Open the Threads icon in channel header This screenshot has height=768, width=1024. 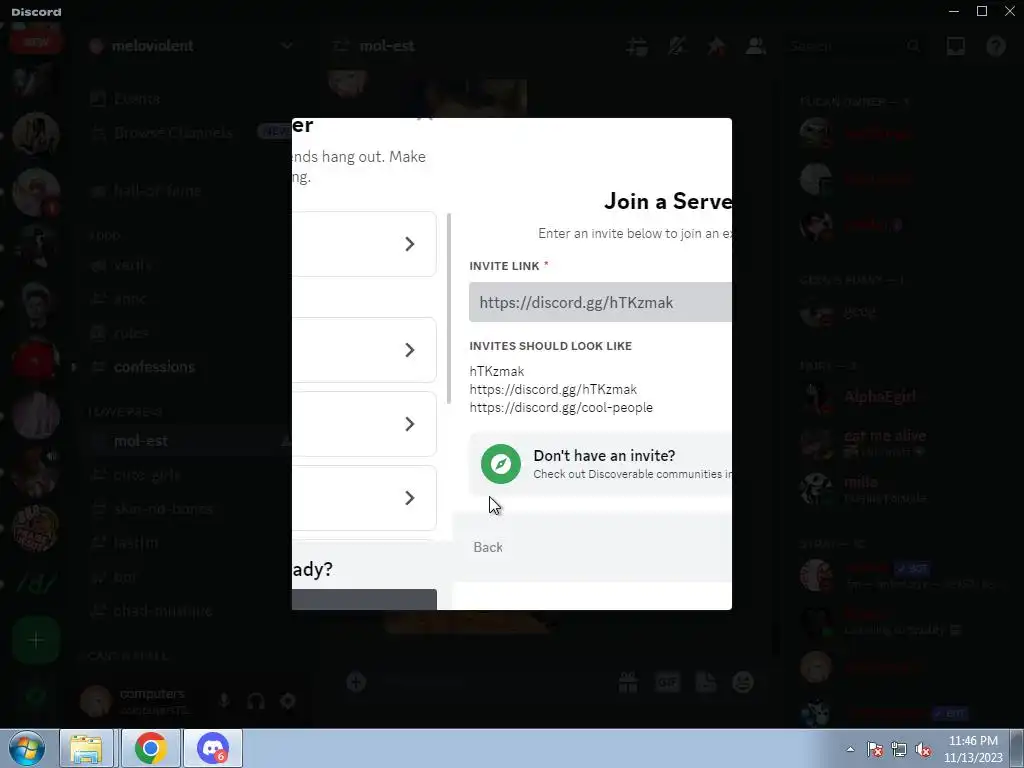point(637,46)
